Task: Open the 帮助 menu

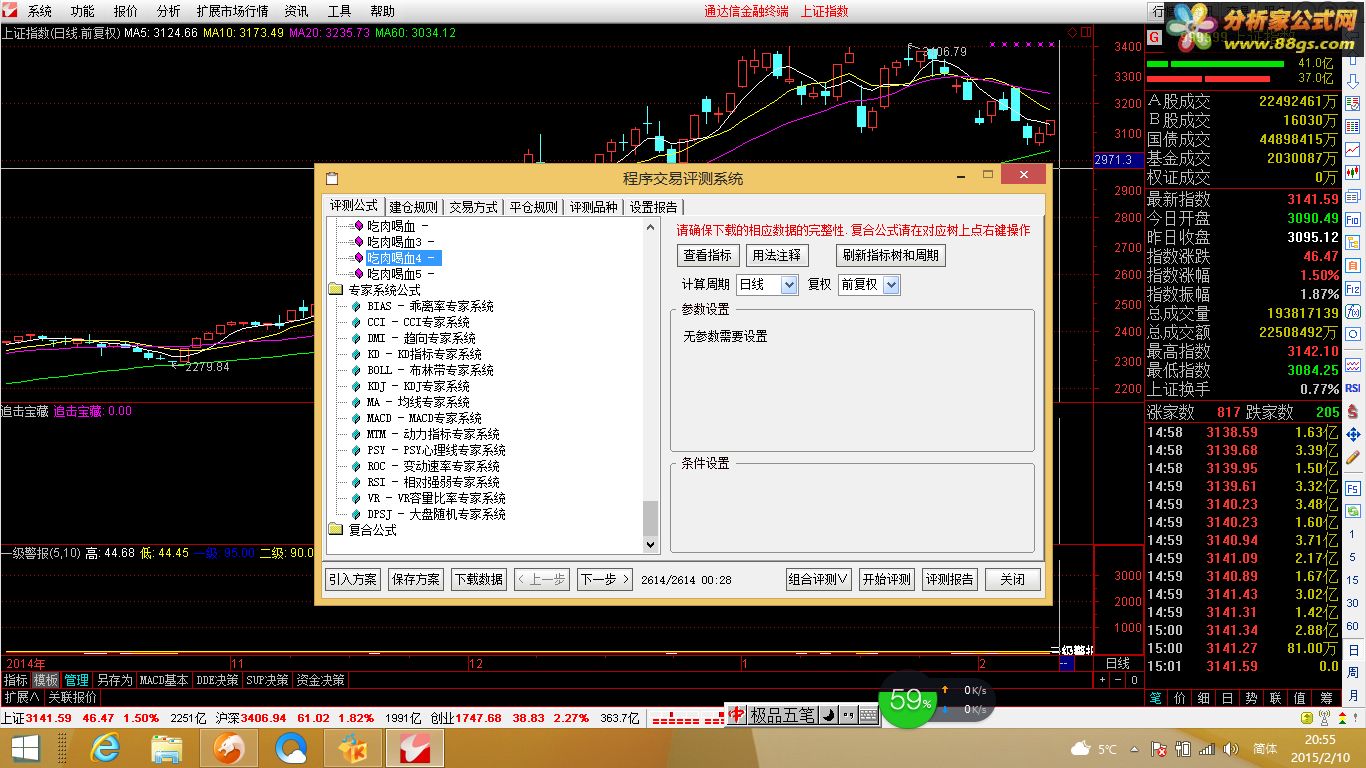Action: point(382,11)
